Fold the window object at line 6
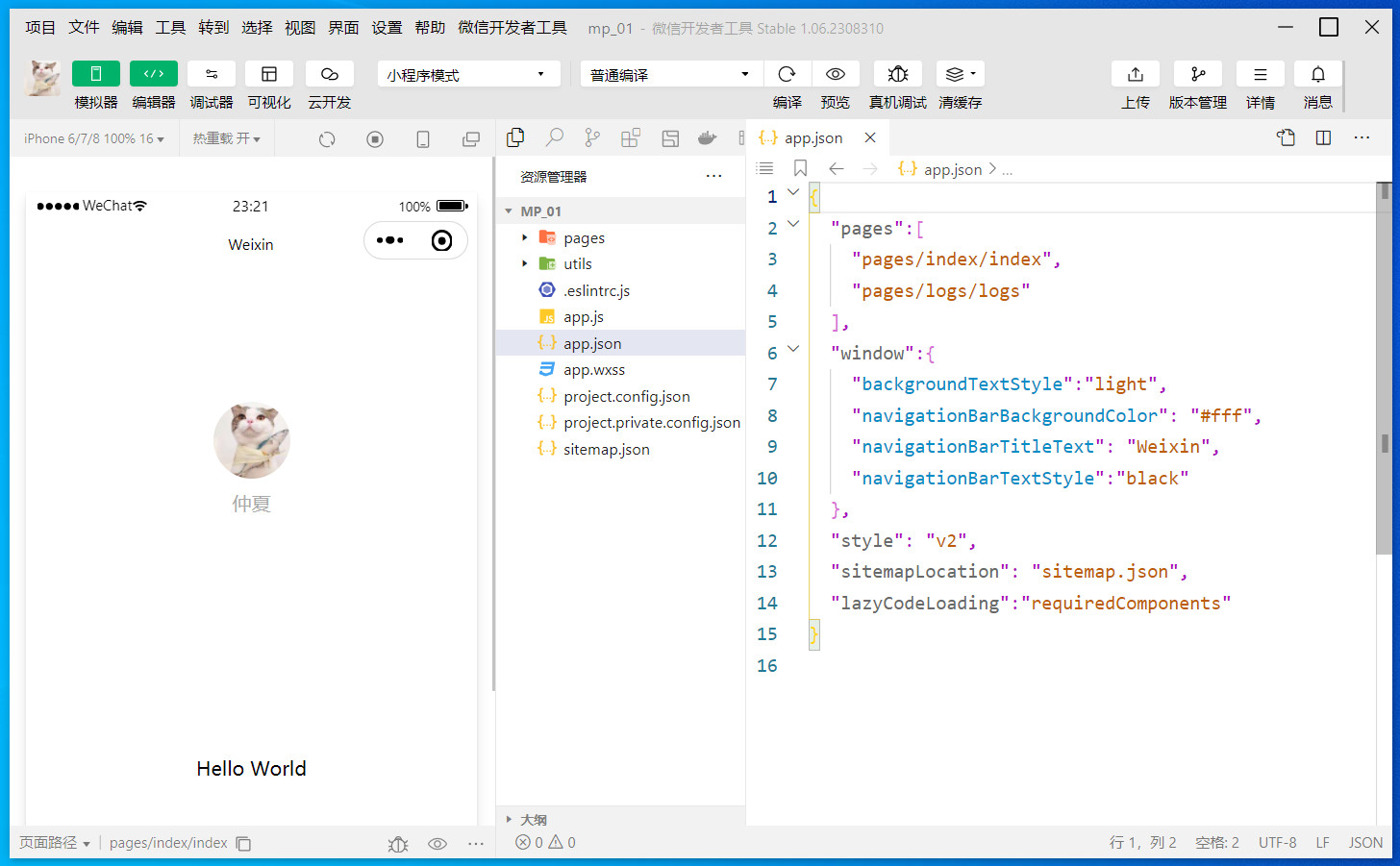Image resolution: width=1400 pixels, height=866 pixels. point(793,349)
